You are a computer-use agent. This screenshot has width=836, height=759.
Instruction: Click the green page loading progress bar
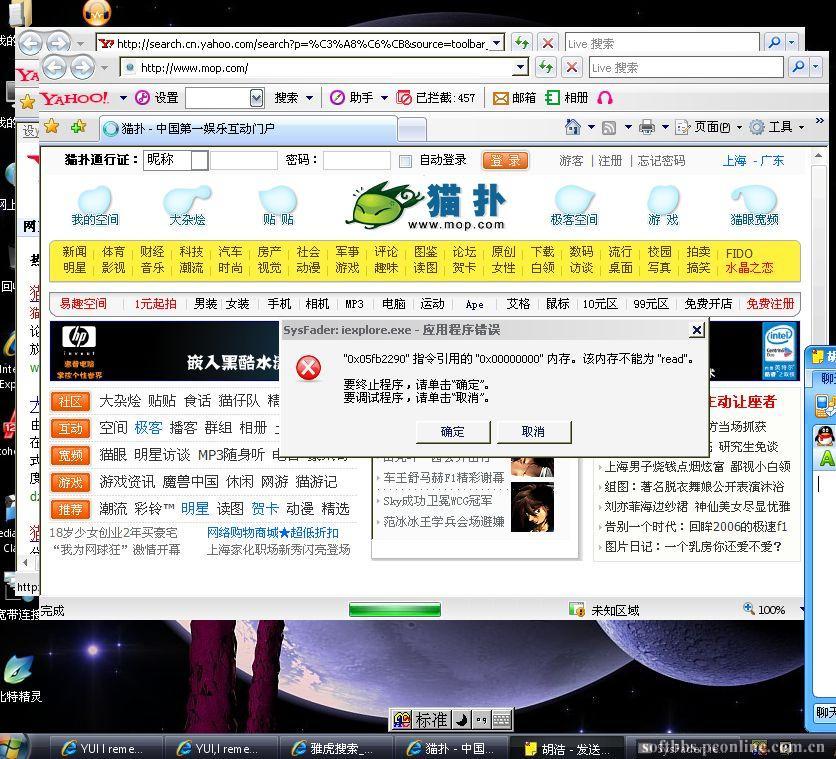(395, 609)
